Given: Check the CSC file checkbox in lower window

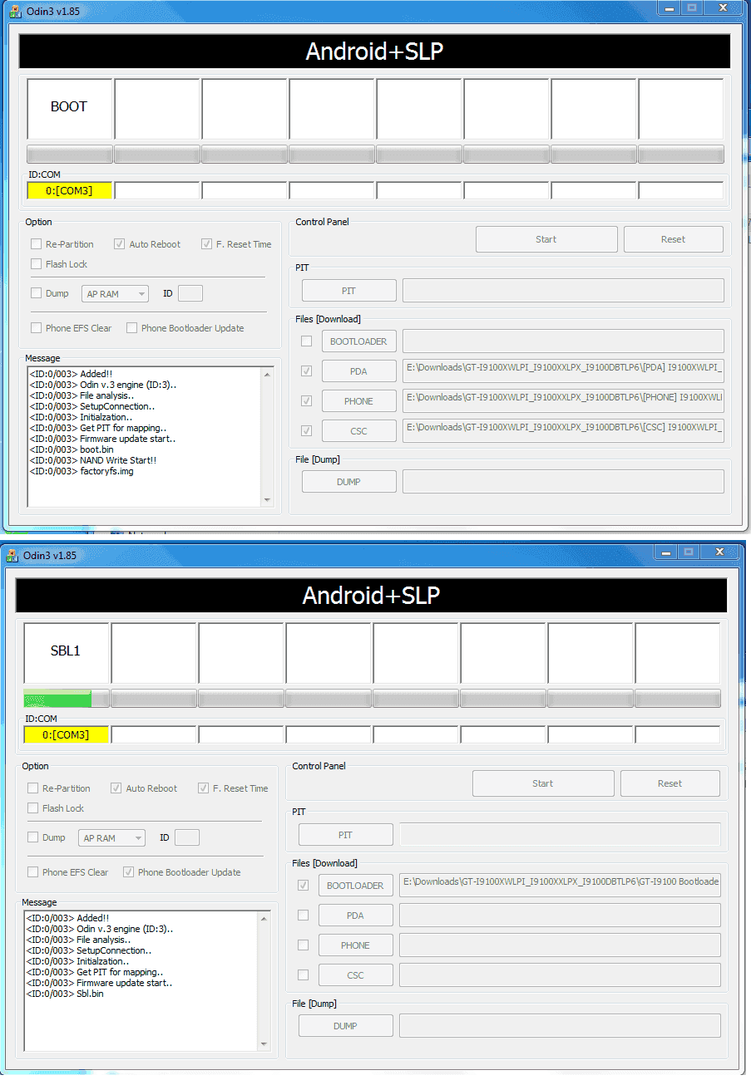Looking at the screenshot, I should 303,975.
